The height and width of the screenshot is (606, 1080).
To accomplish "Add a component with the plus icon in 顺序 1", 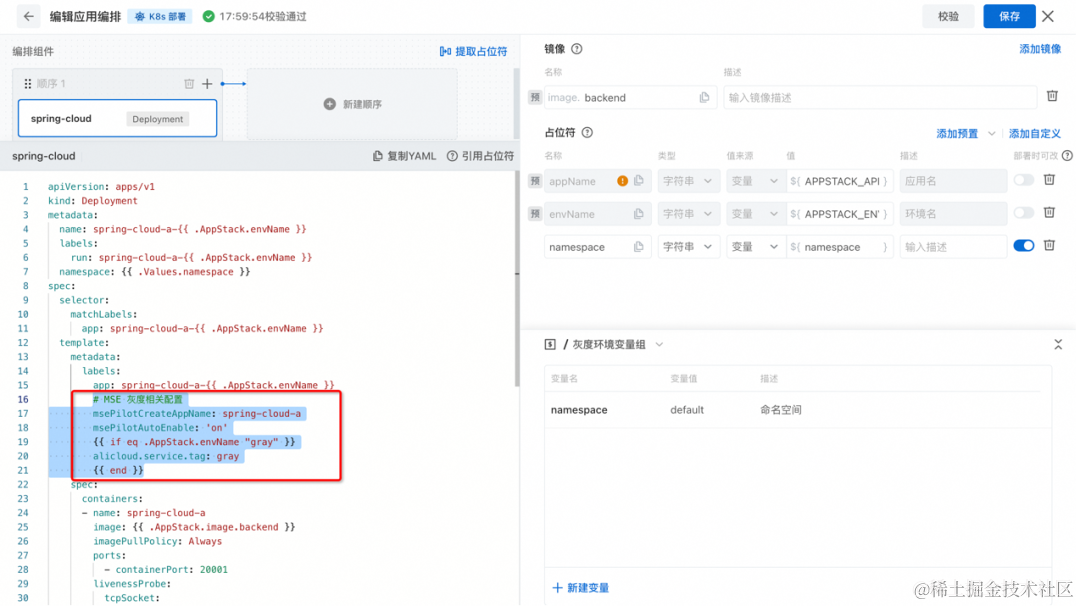I will point(208,84).
